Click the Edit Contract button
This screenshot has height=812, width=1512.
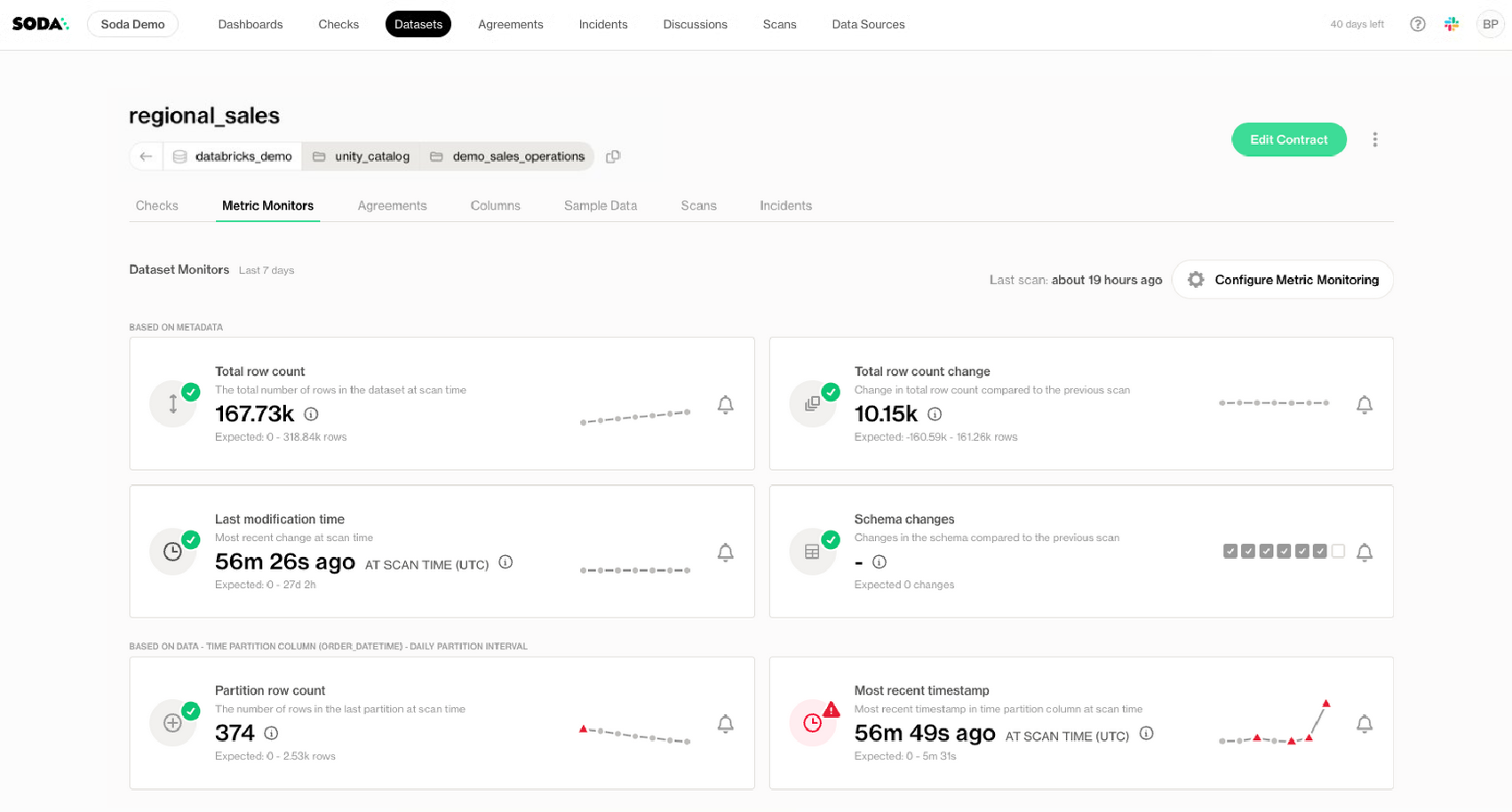tap(1288, 139)
